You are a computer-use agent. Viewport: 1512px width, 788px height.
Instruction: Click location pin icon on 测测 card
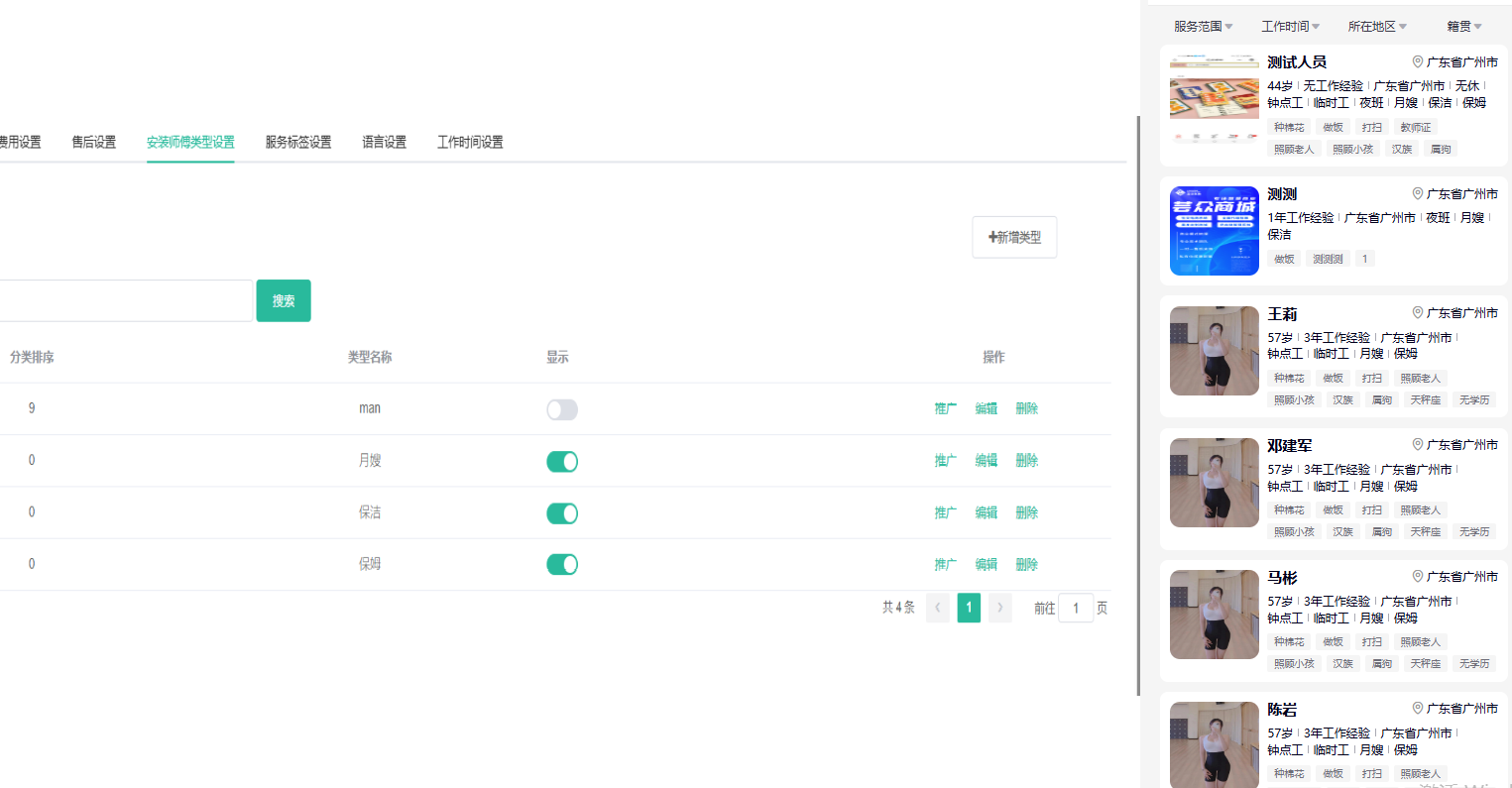pos(1418,193)
